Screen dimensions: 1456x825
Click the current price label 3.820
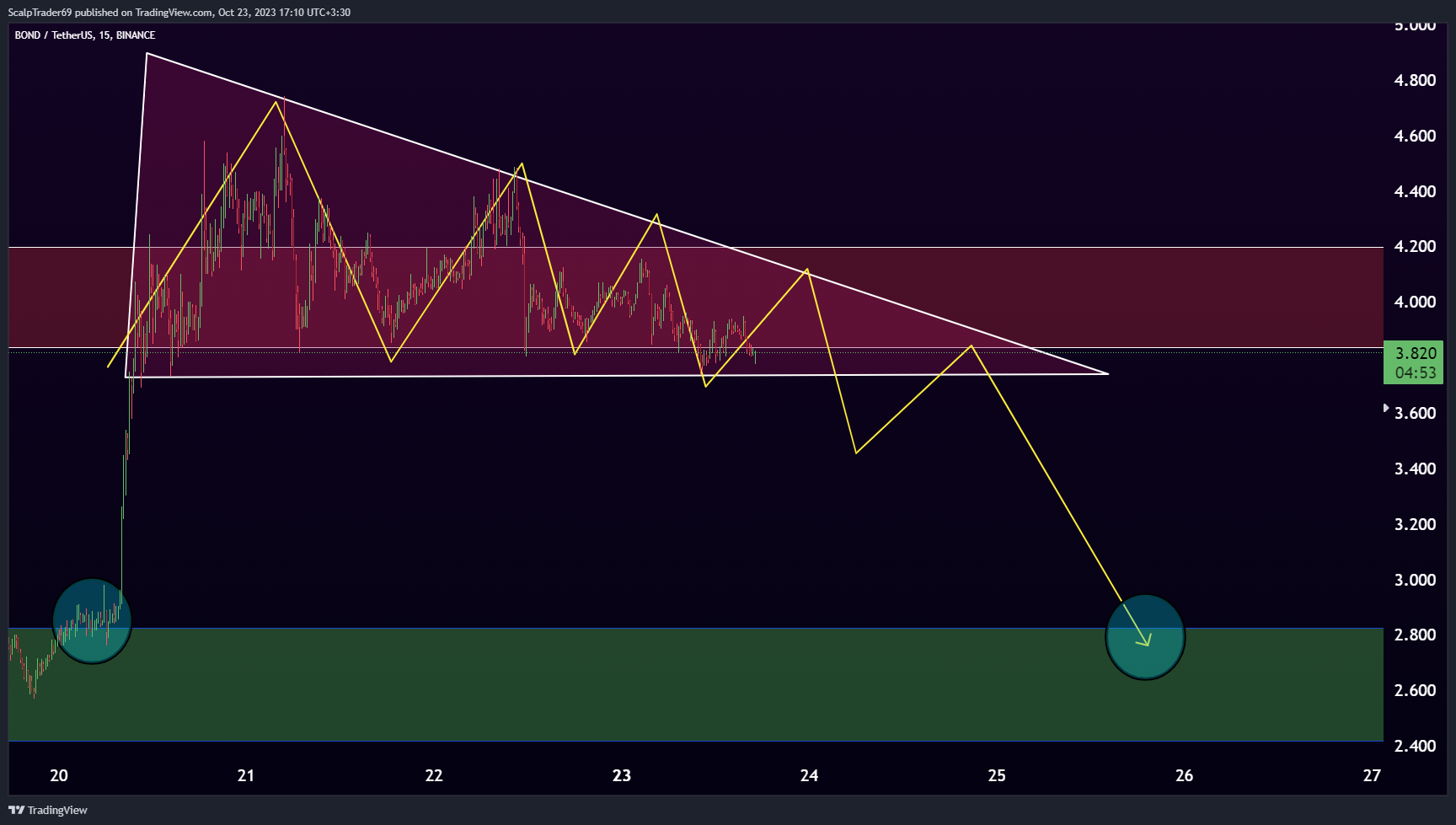1416,353
